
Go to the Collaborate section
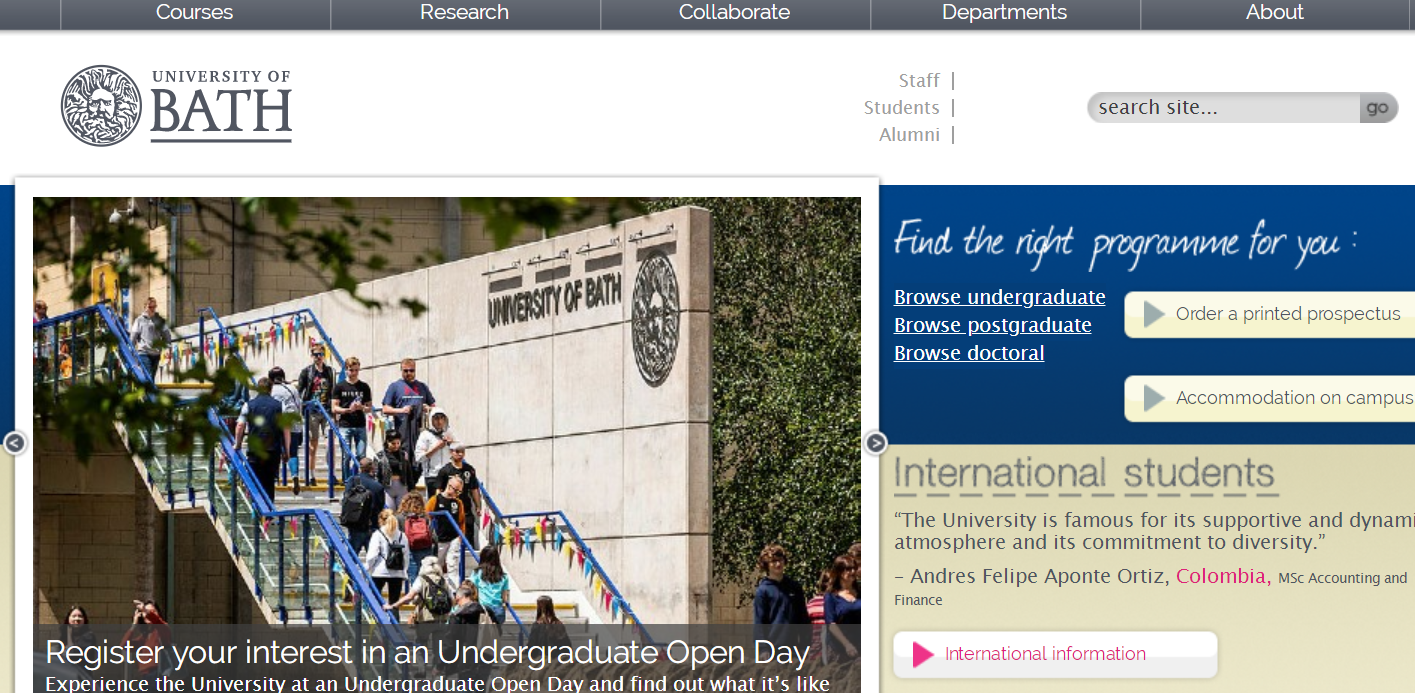pos(734,13)
